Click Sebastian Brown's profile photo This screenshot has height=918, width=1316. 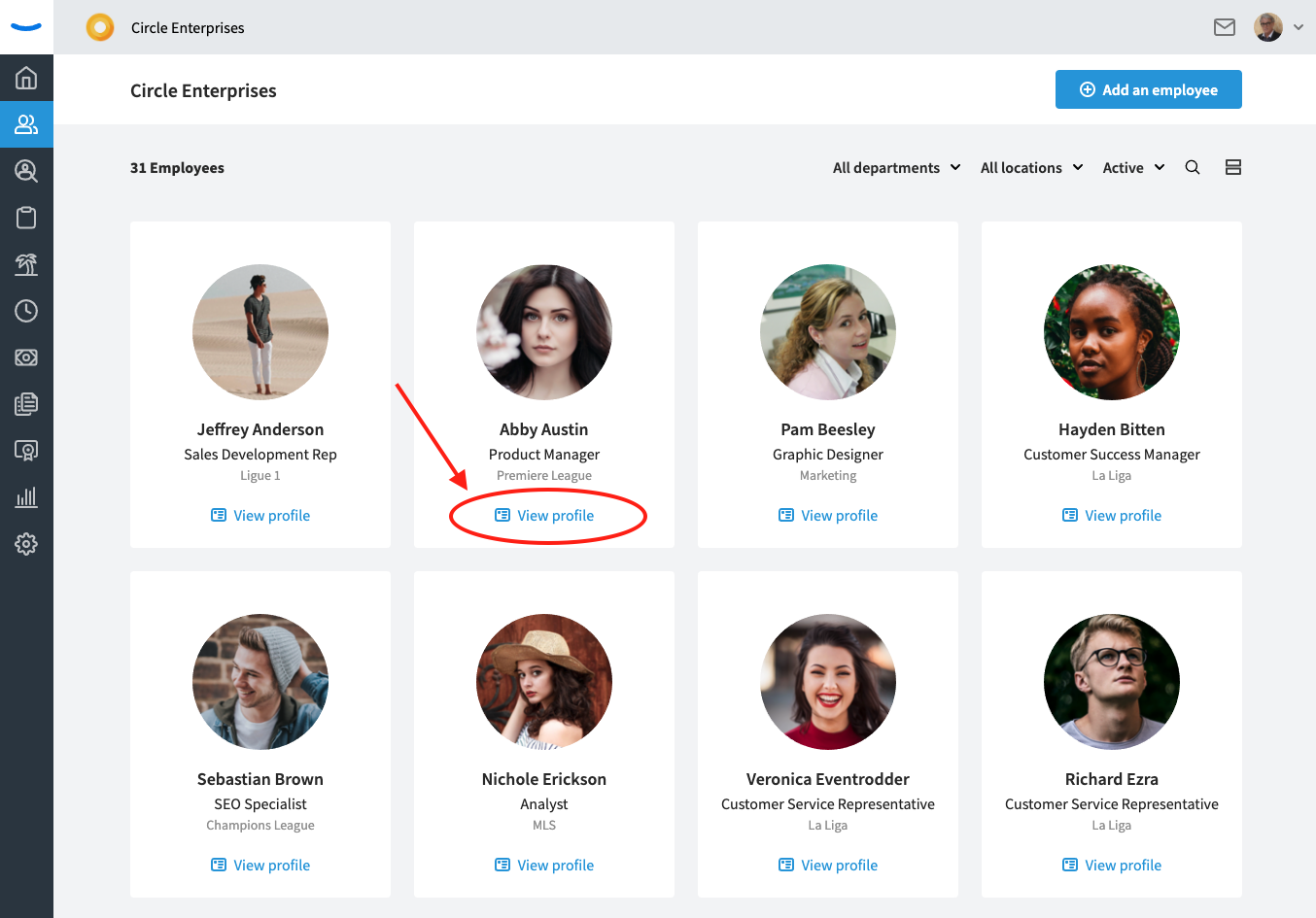260,682
